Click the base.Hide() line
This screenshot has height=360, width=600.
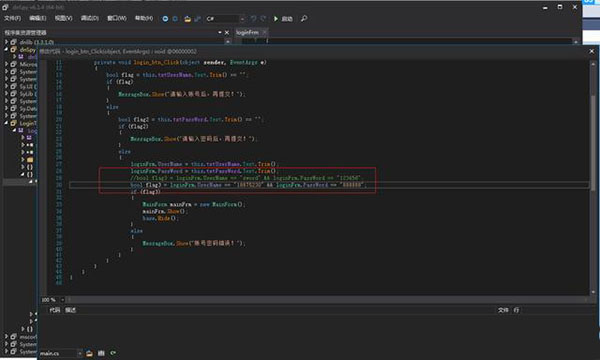click(161, 218)
